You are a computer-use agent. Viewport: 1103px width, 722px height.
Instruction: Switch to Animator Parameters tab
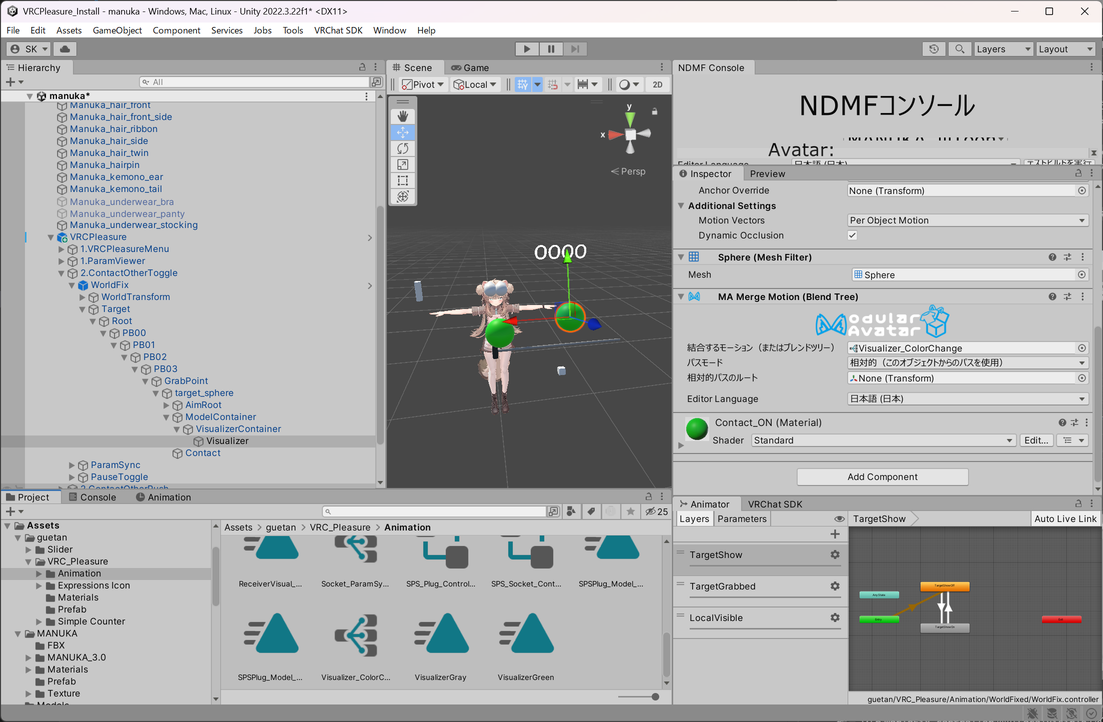pyautogui.click(x=742, y=519)
